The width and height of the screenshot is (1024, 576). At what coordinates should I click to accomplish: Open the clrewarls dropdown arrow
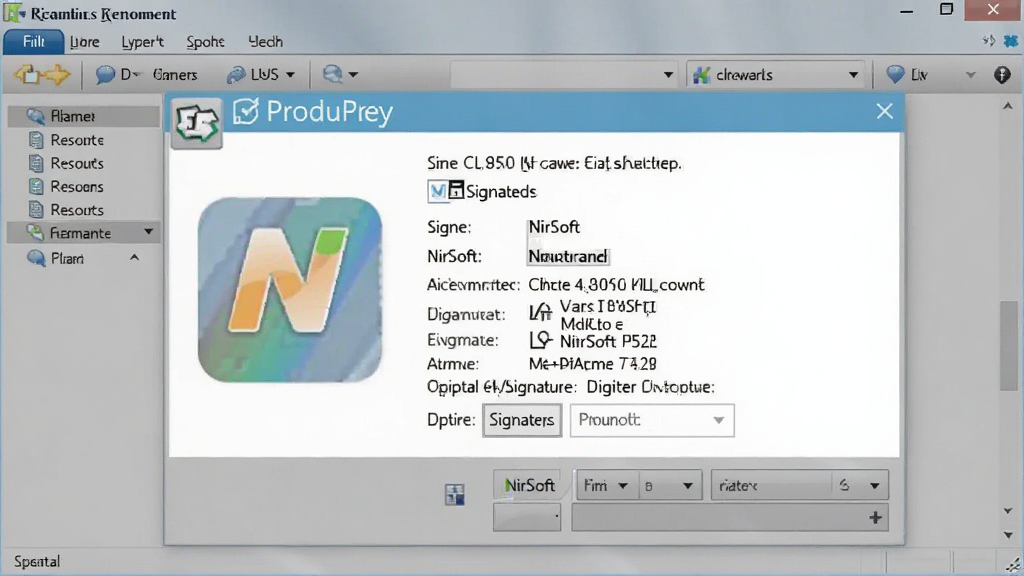pyautogui.click(x=854, y=75)
